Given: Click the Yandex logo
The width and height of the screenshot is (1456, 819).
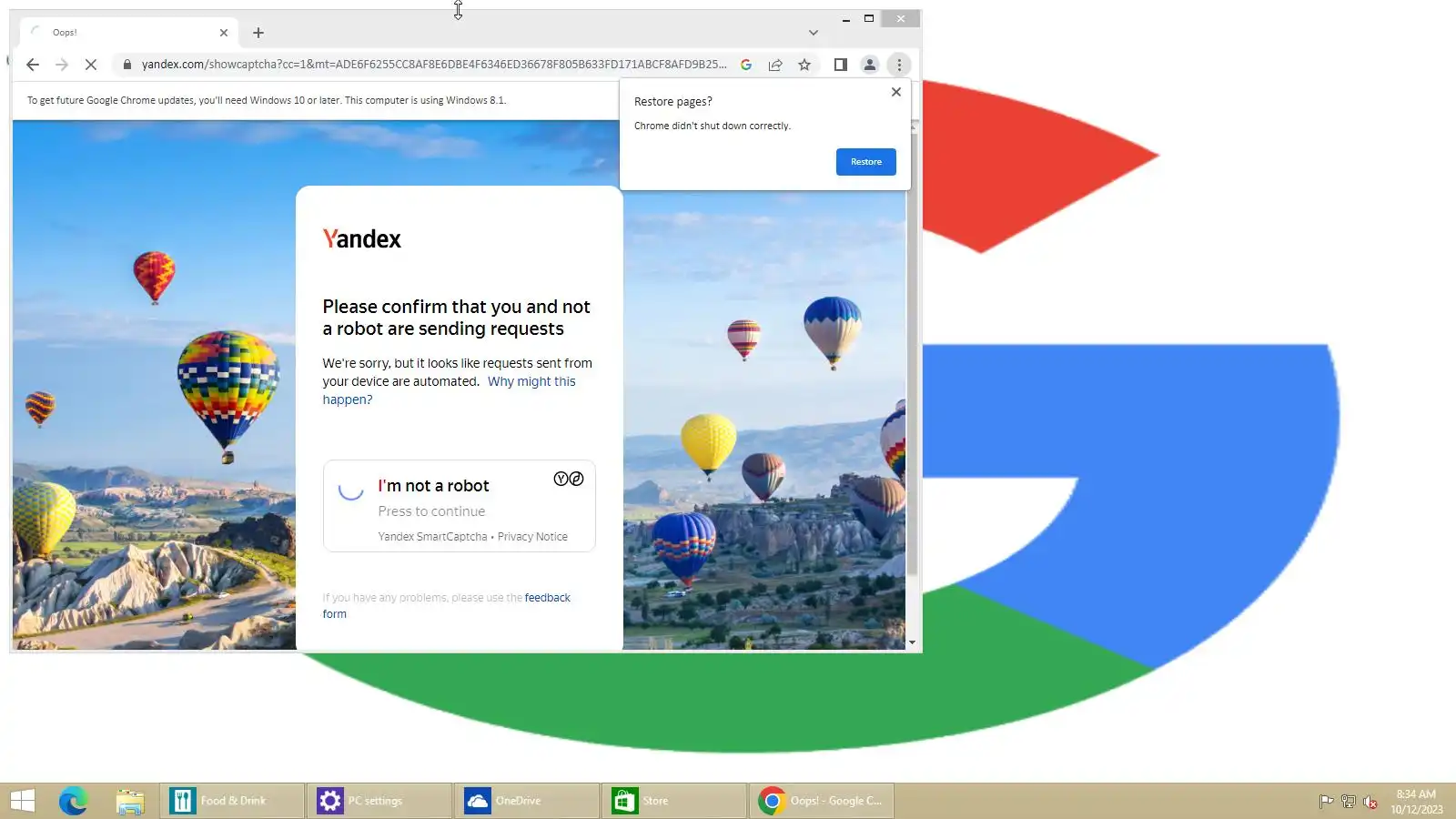Looking at the screenshot, I should pos(362,239).
